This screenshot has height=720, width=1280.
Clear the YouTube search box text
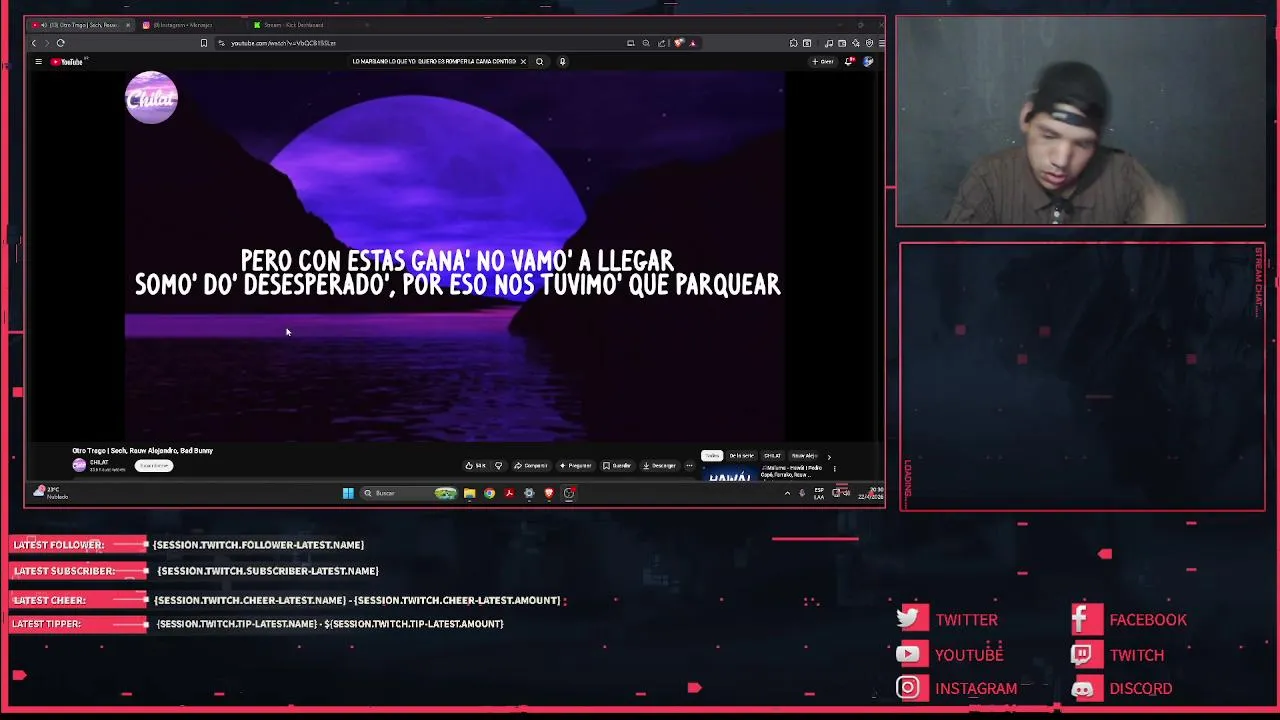(523, 62)
